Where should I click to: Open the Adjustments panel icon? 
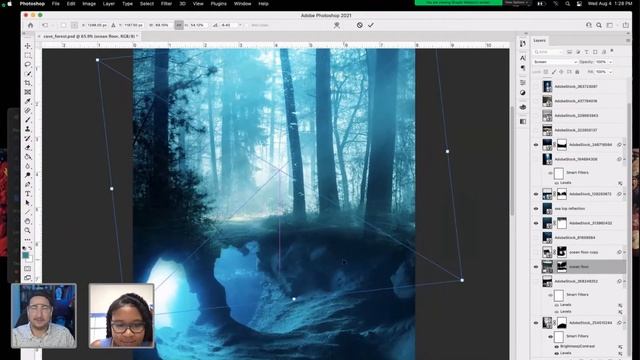tap(523, 93)
